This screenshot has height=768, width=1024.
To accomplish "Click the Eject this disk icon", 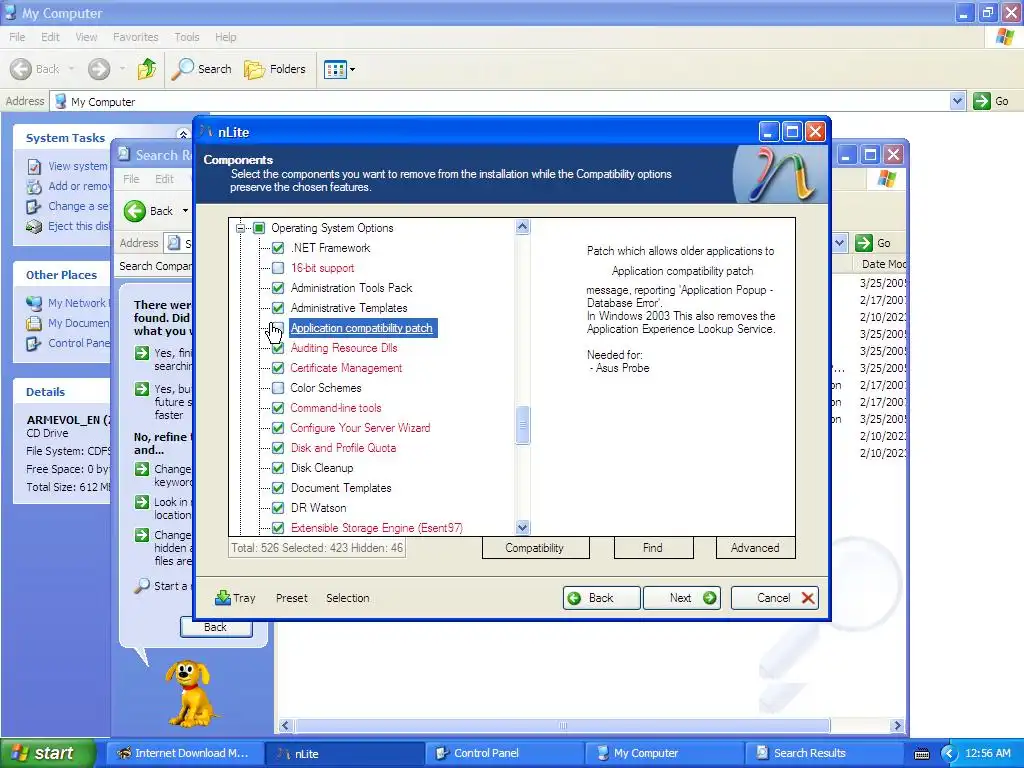I will [34, 227].
